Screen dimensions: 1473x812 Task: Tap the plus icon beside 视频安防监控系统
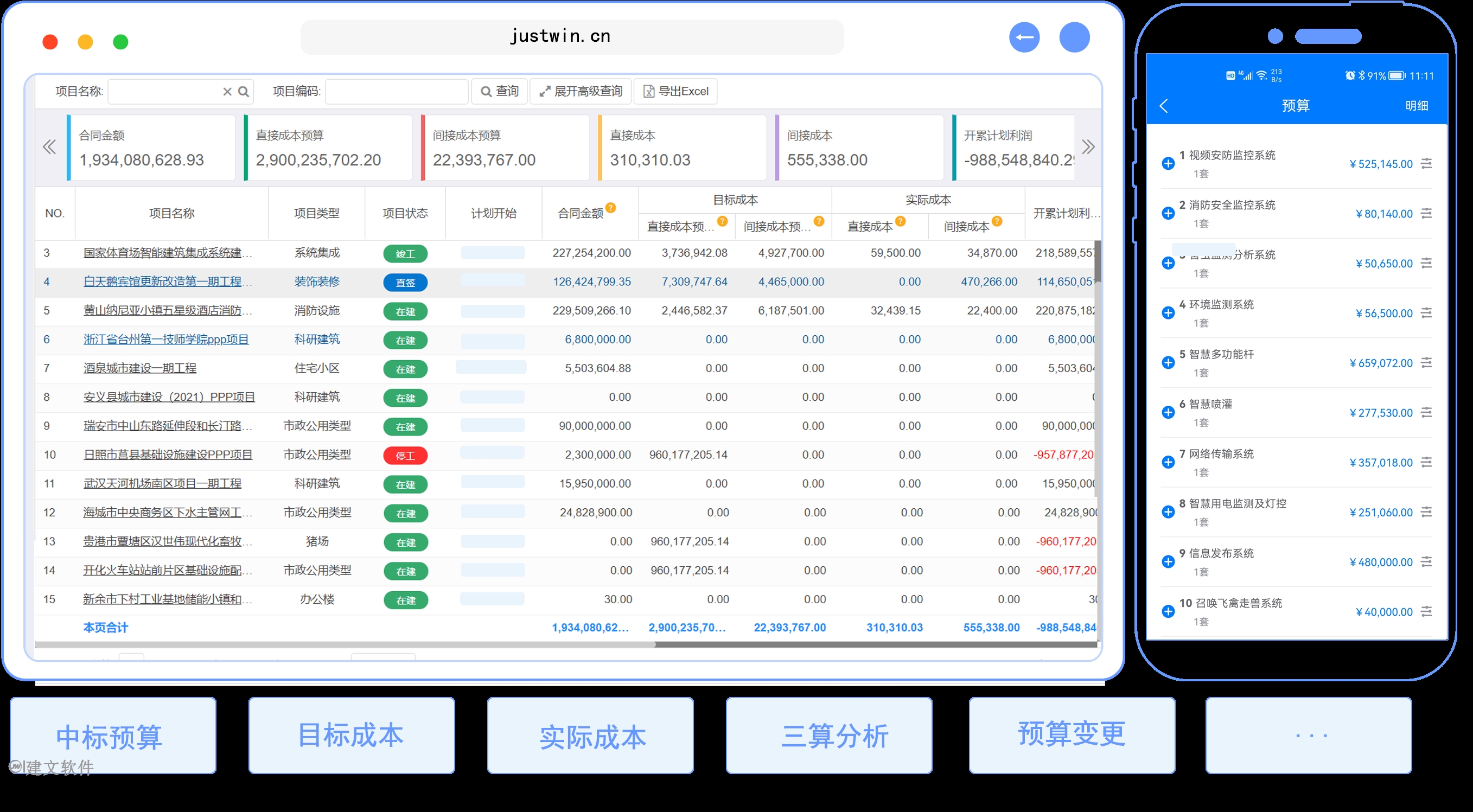click(x=1168, y=164)
